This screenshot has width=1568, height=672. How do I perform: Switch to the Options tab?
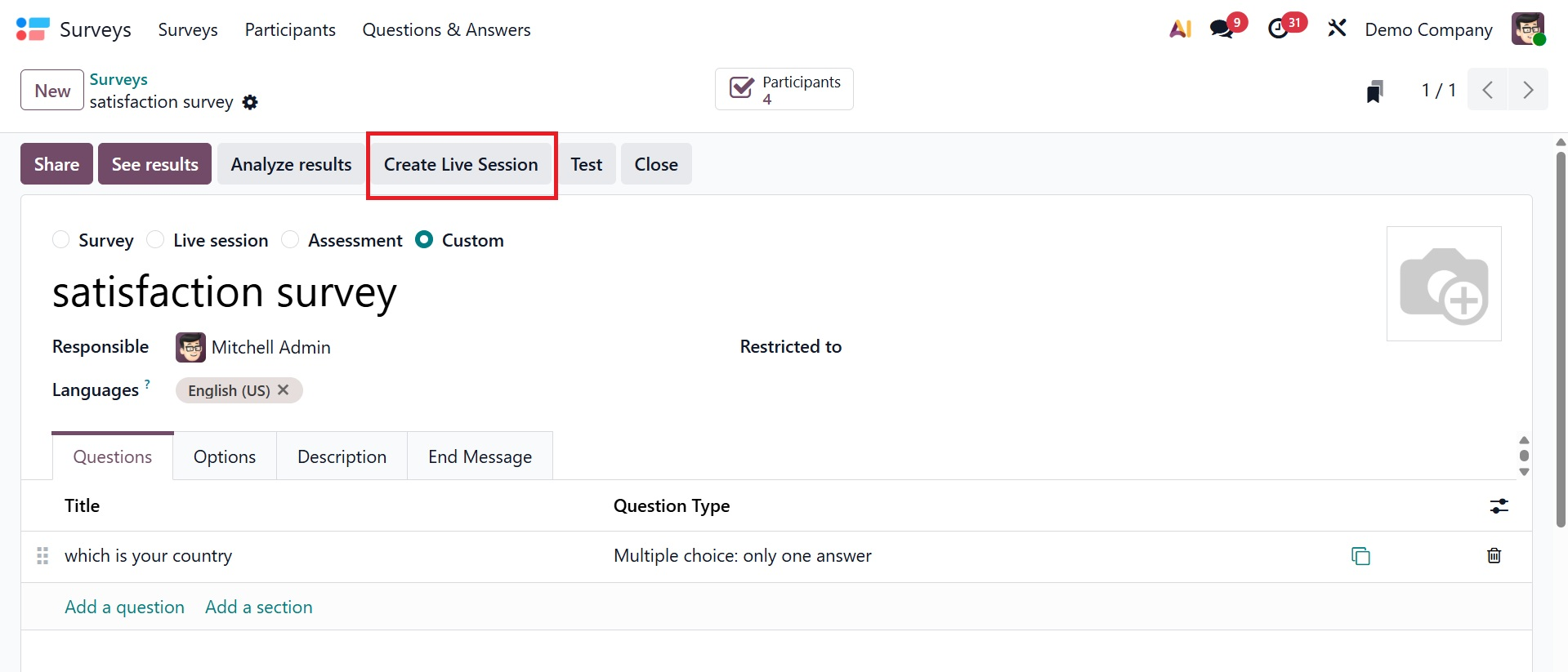[225, 456]
